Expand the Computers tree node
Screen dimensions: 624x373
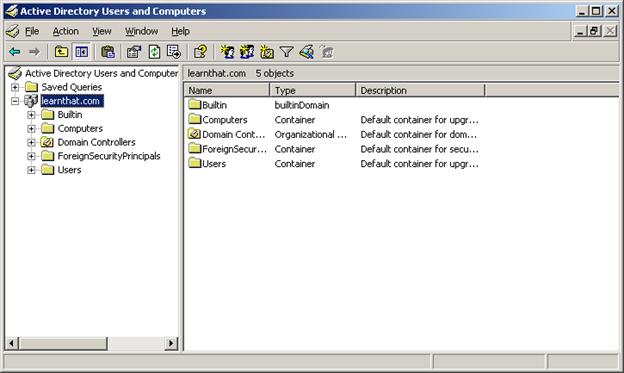[31, 129]
